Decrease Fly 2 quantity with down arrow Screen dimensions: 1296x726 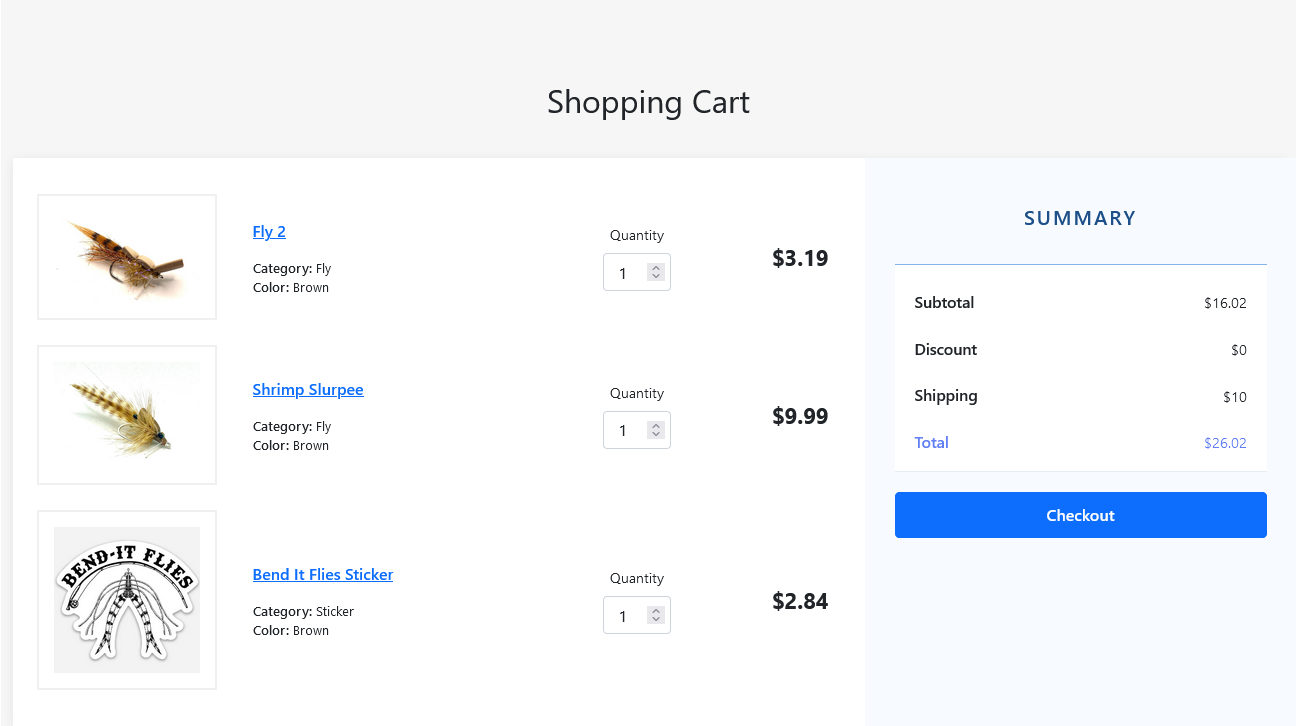(656, 277)
